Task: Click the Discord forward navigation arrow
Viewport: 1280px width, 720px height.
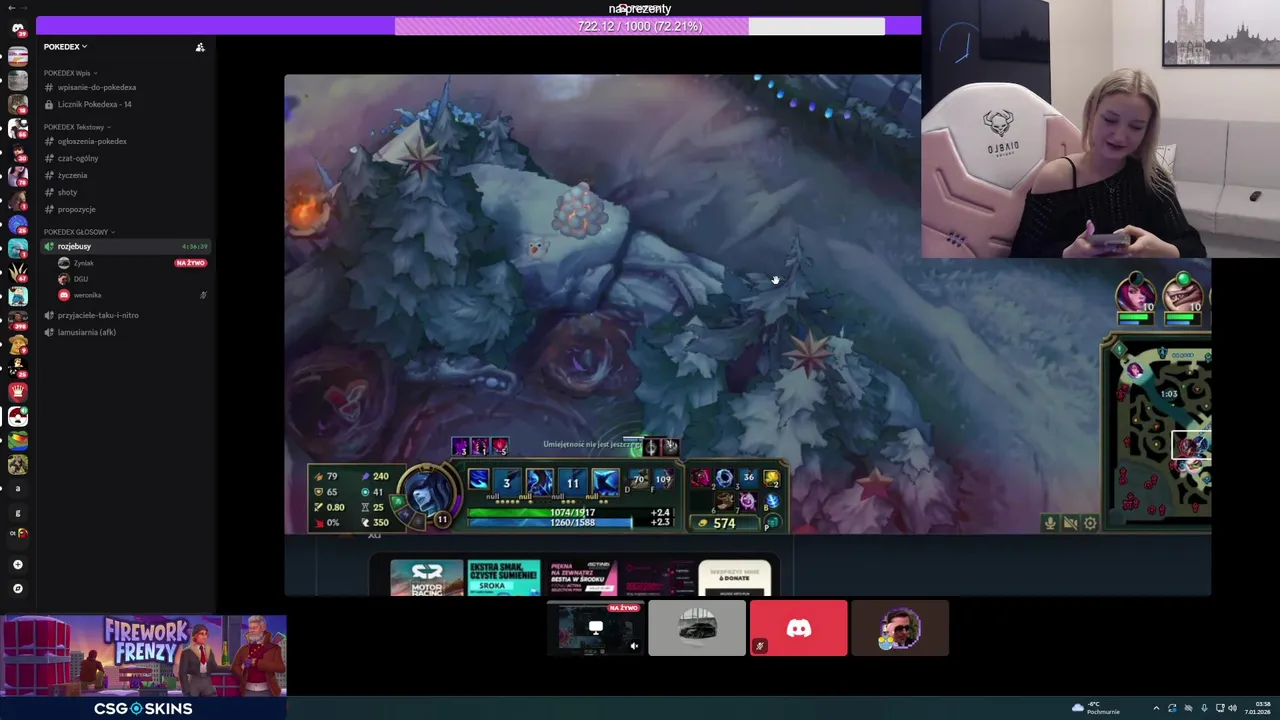Action: click(24, 7)
